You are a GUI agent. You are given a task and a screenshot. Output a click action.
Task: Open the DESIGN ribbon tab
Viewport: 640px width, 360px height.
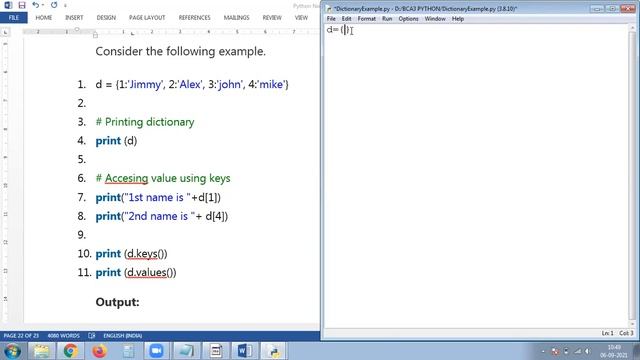[106, 18]
